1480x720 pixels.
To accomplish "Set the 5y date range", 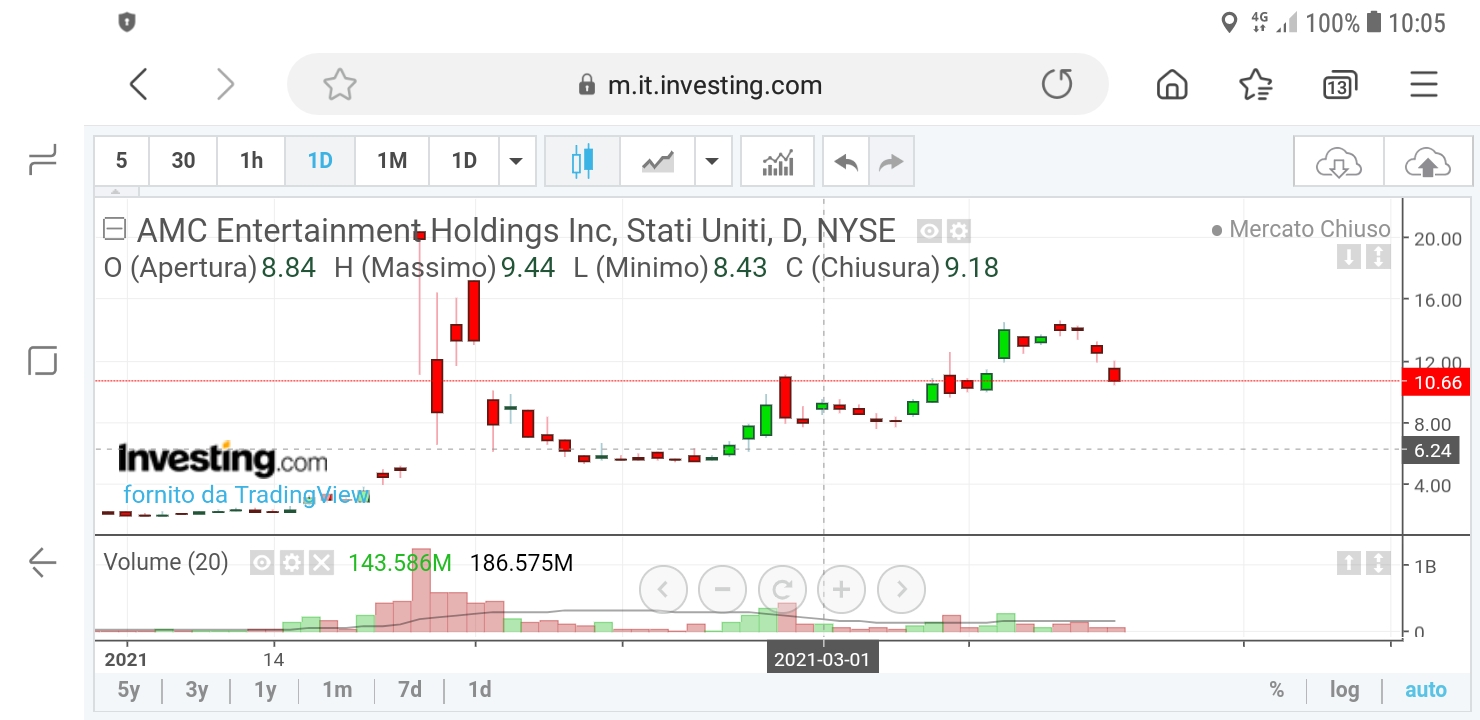I will (x=129, y=689).
